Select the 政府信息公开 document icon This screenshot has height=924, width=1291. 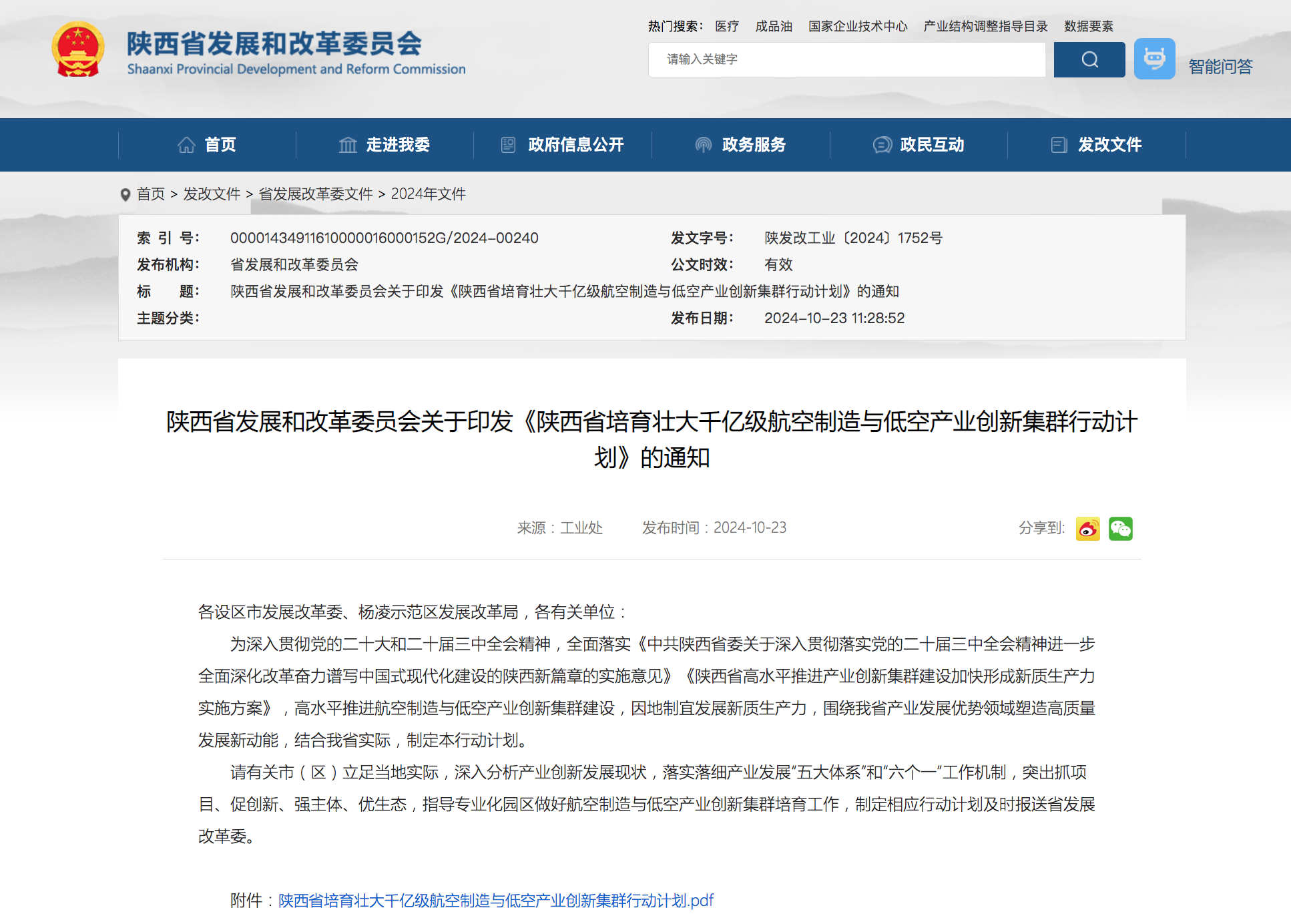[508, 144]
